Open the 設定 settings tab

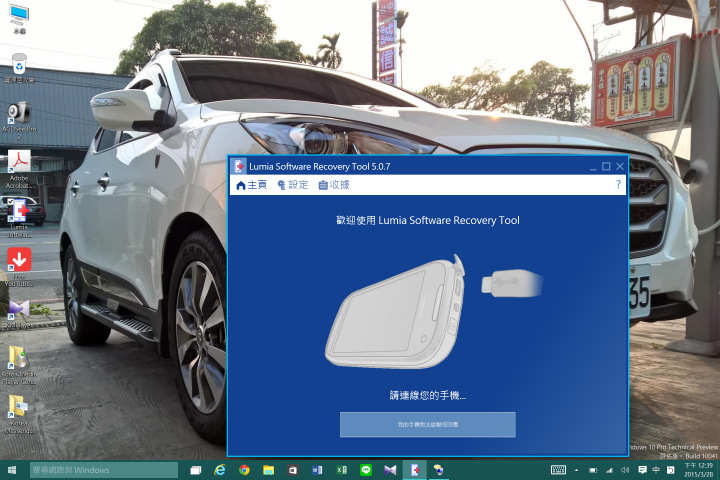pyautogui.click(x=292, y=185)
